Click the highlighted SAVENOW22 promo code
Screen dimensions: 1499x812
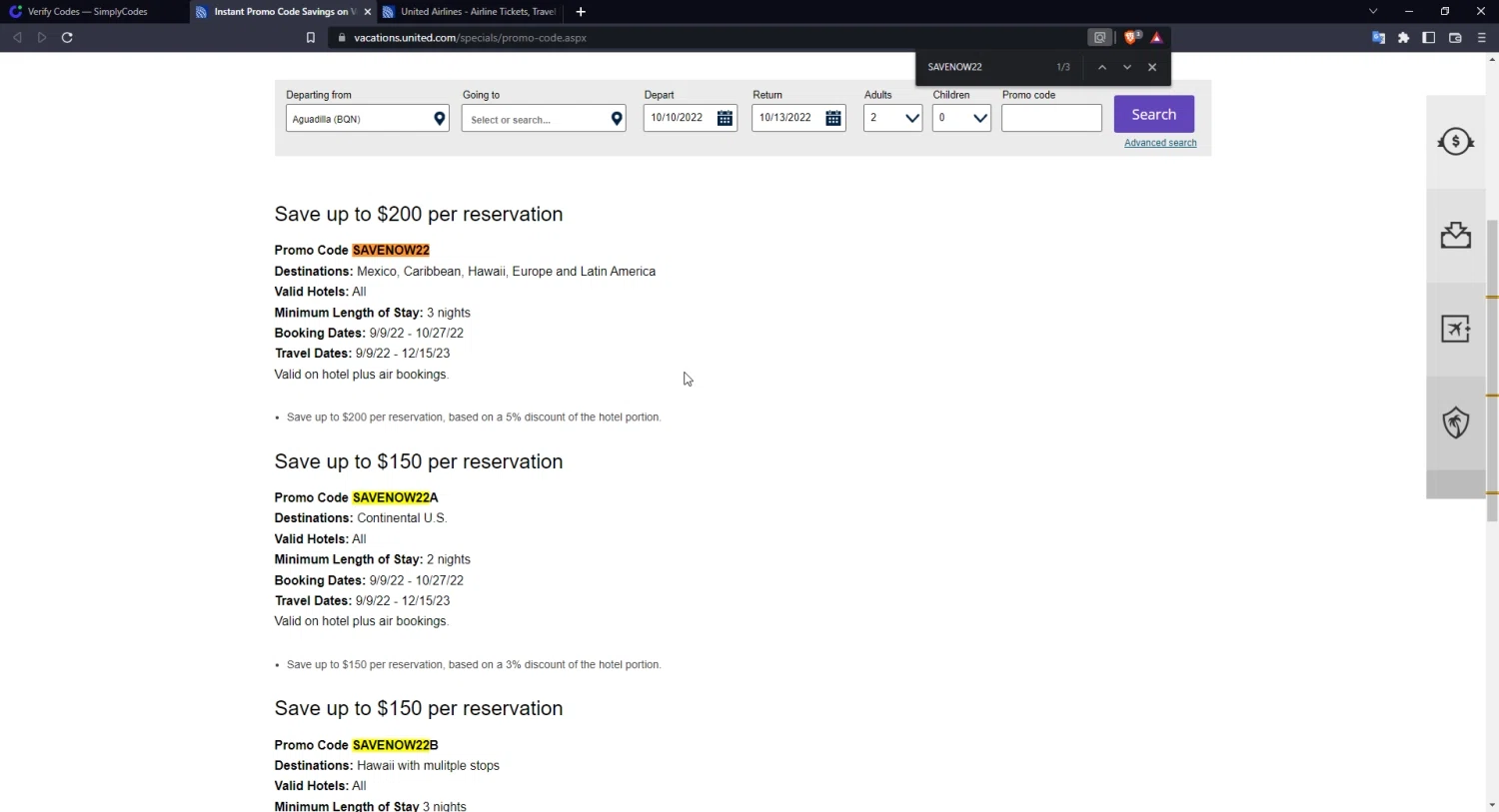point(391,251)
